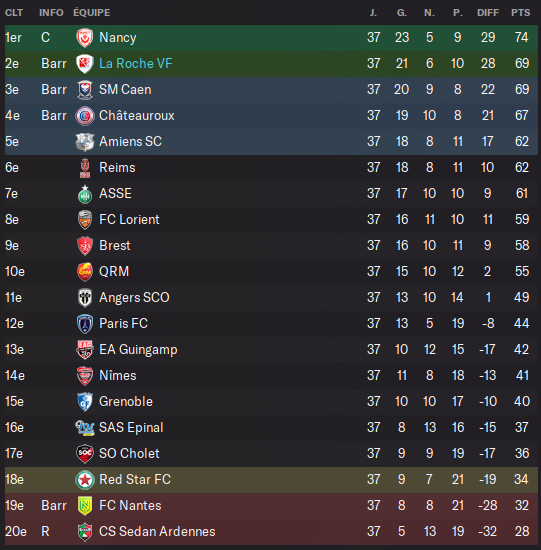
Task: Sort standings by DIFF column header
Action: (x=488, y=13)
